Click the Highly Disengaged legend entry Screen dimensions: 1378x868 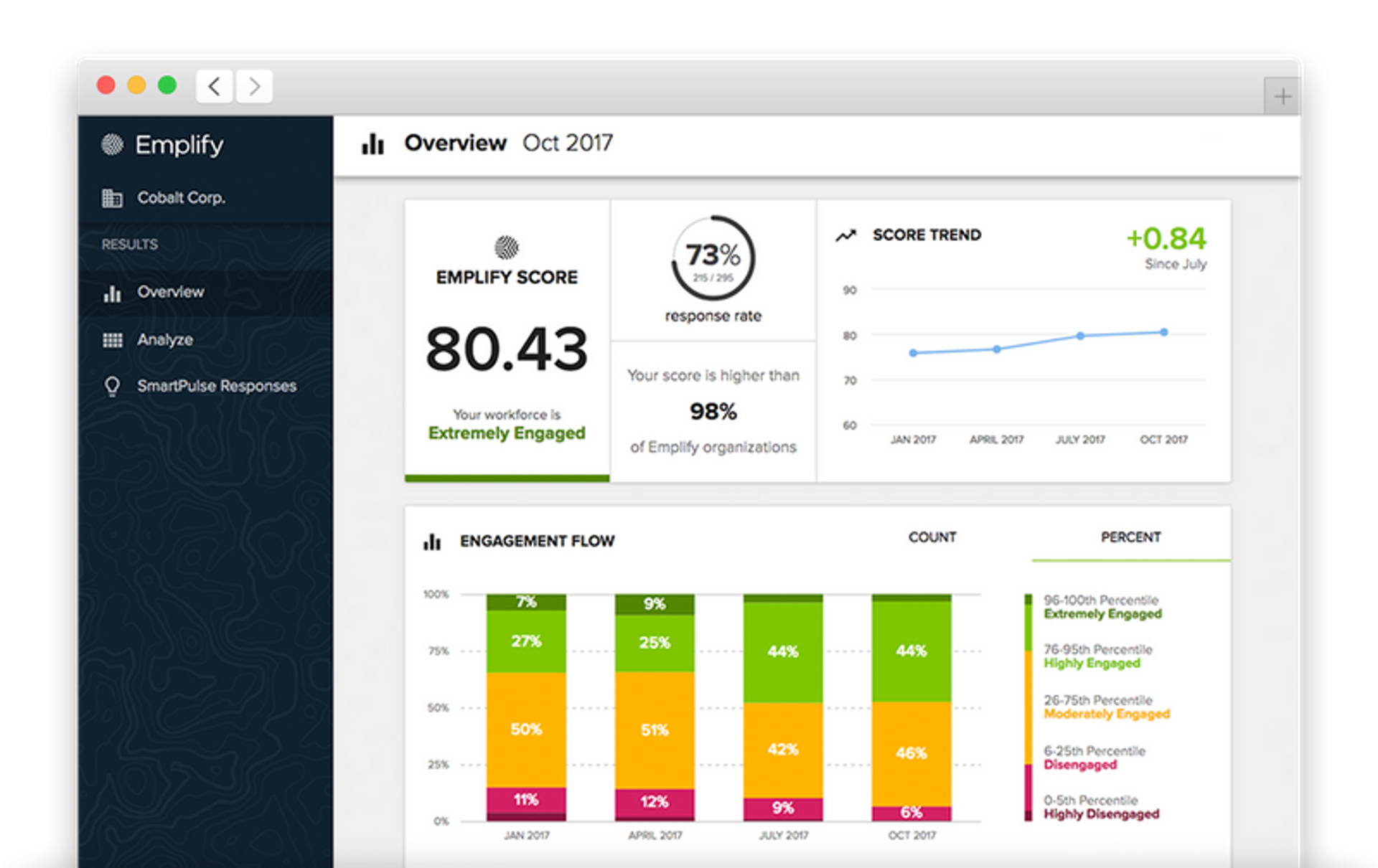1103,807
